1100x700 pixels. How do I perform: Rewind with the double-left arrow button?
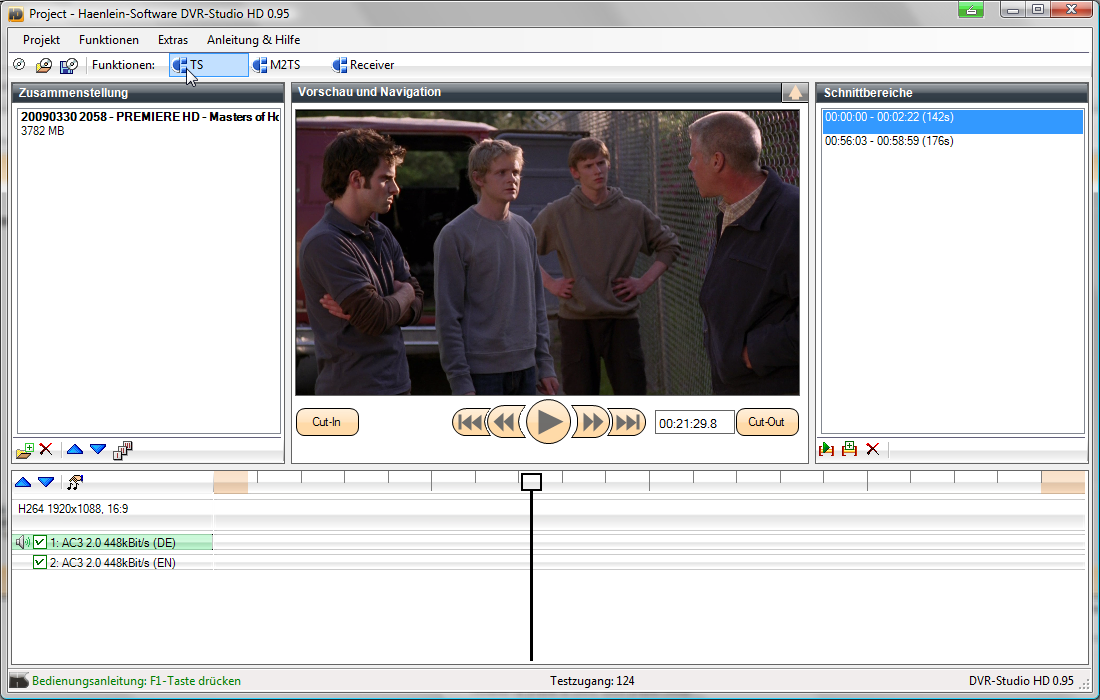pos(504,422)
